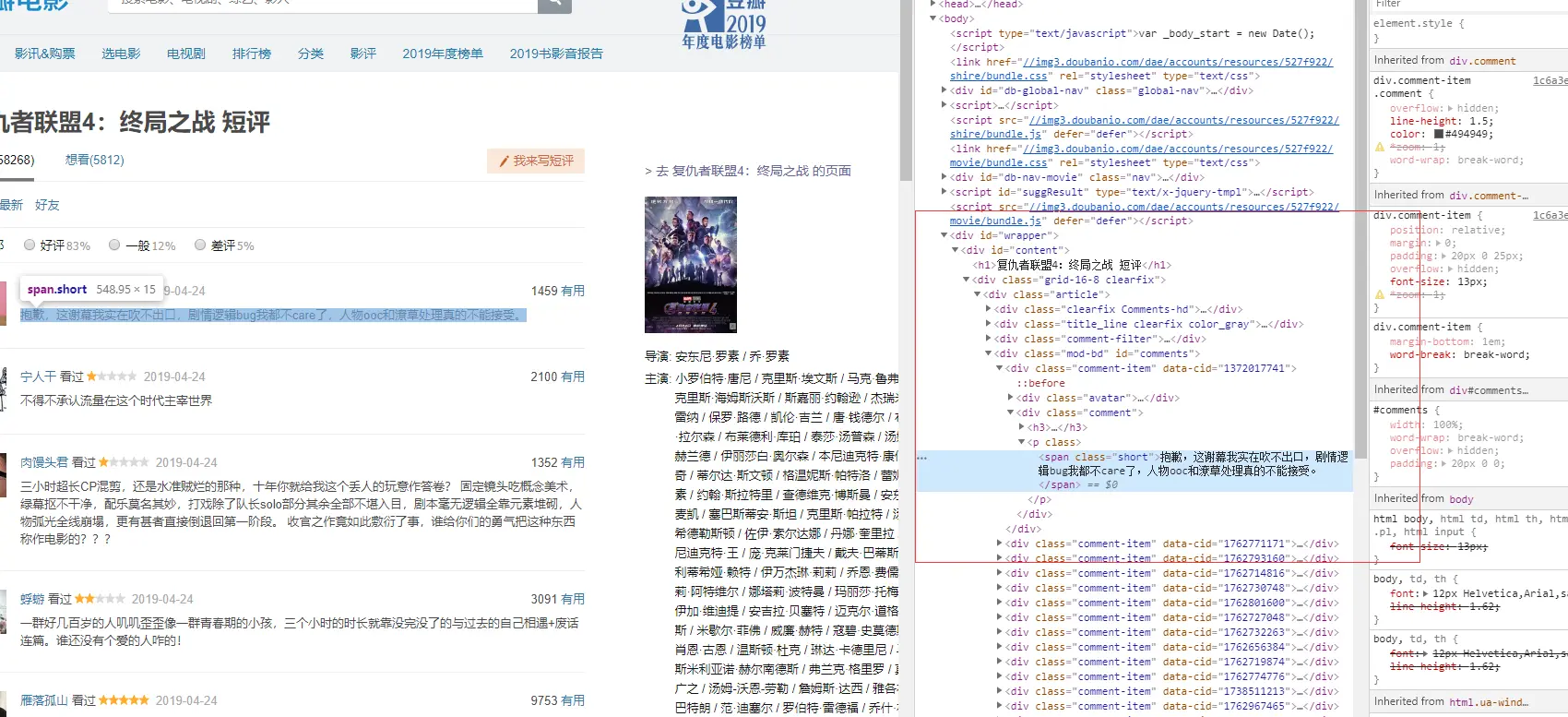Open user 雁落孤山's profile link

[x=44, y=700]
